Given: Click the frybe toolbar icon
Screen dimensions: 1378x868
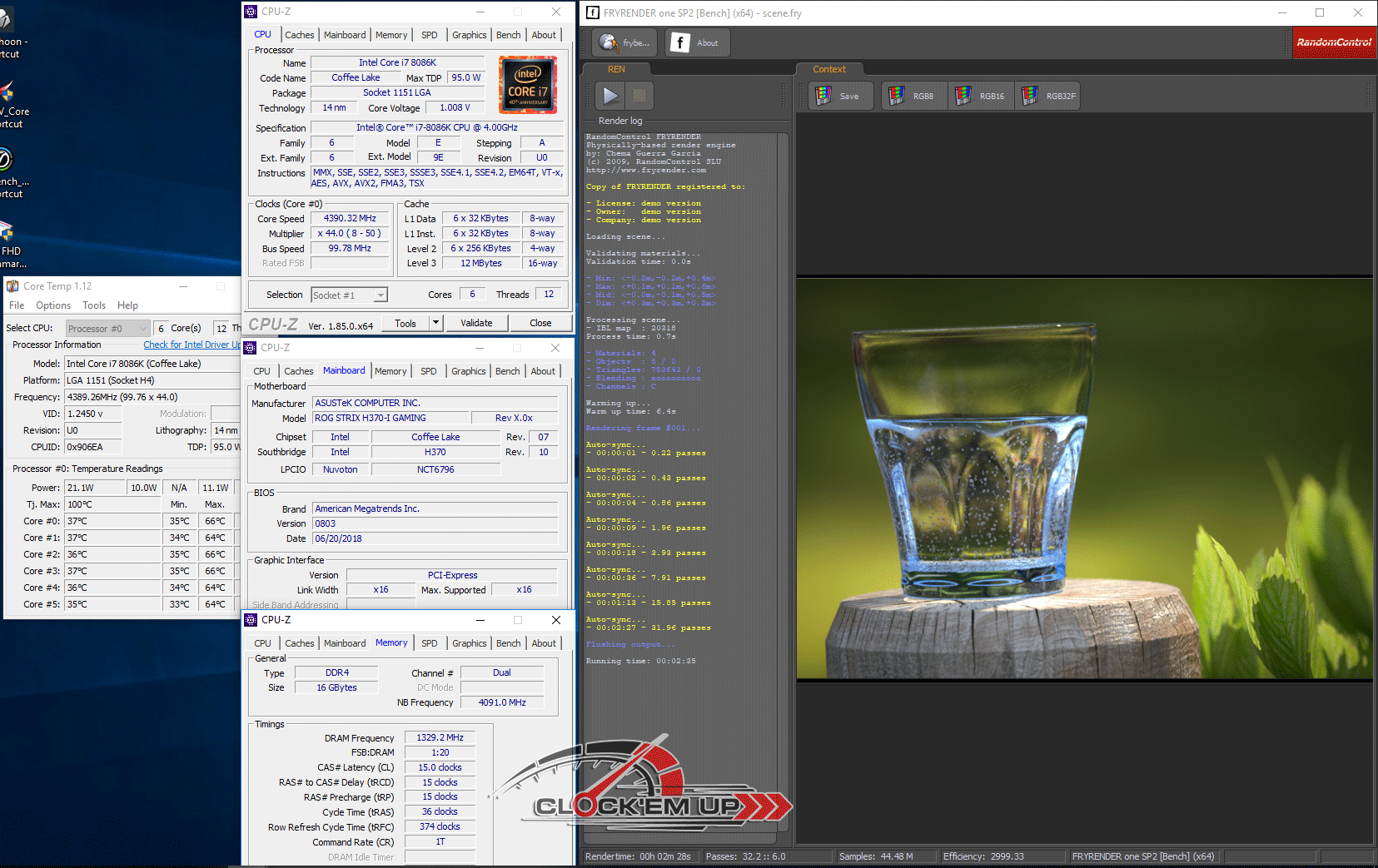Looking at the screenshot, I should point(625,43).
